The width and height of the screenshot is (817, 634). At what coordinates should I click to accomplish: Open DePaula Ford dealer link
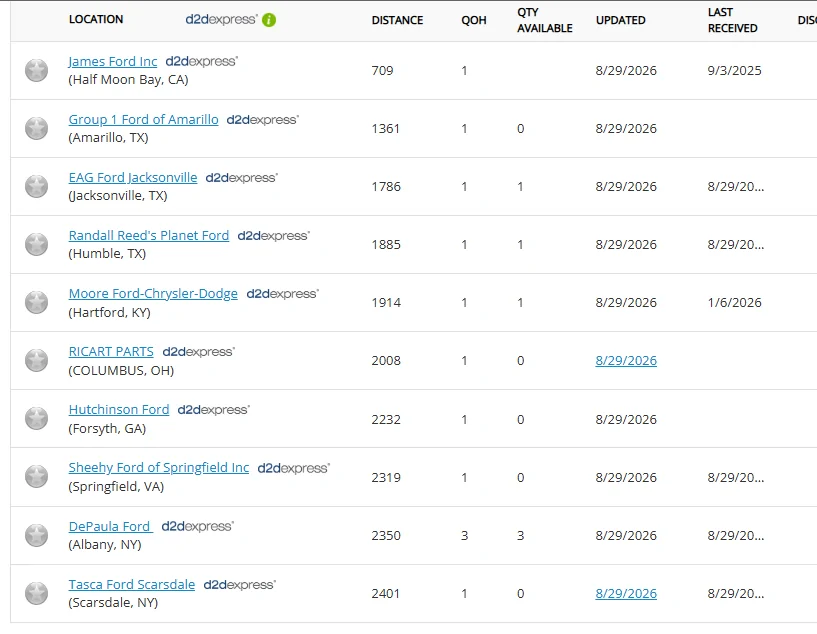110,527
